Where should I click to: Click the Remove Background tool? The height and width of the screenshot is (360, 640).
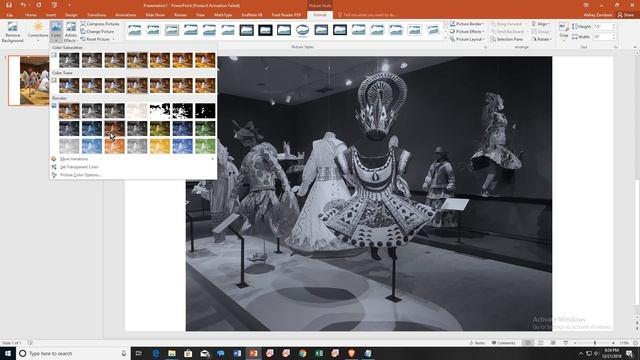coord(13,32)
